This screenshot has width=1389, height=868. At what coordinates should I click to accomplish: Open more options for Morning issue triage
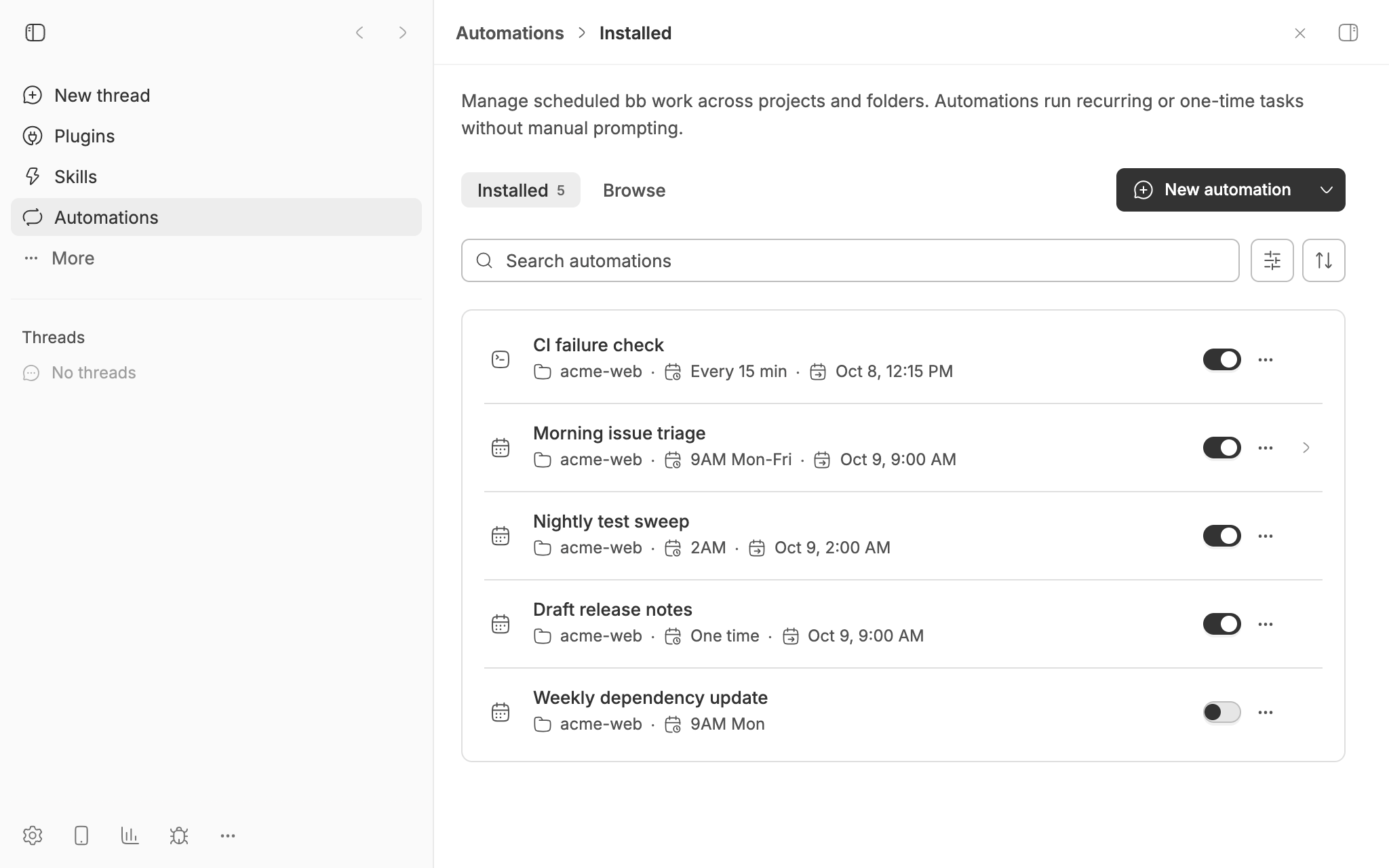[1266, 448]
